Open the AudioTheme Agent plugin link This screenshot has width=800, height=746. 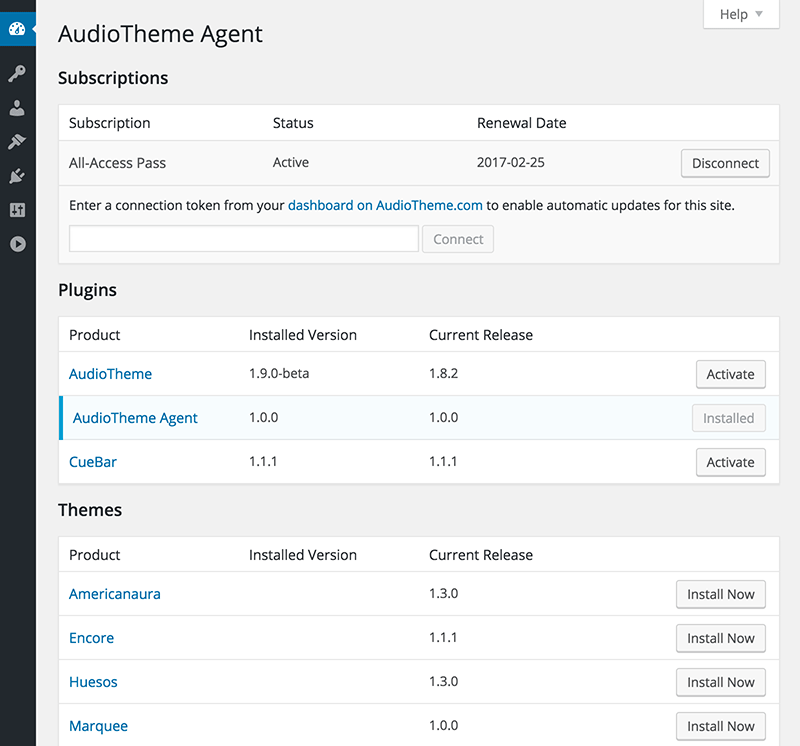point(135,418)
